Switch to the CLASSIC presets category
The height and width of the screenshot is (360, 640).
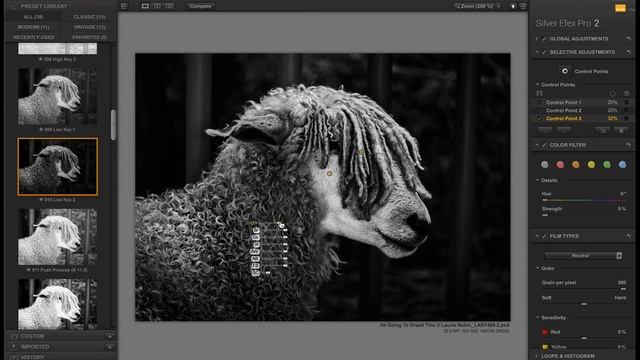pyautogui.click(x=89, y=17)
